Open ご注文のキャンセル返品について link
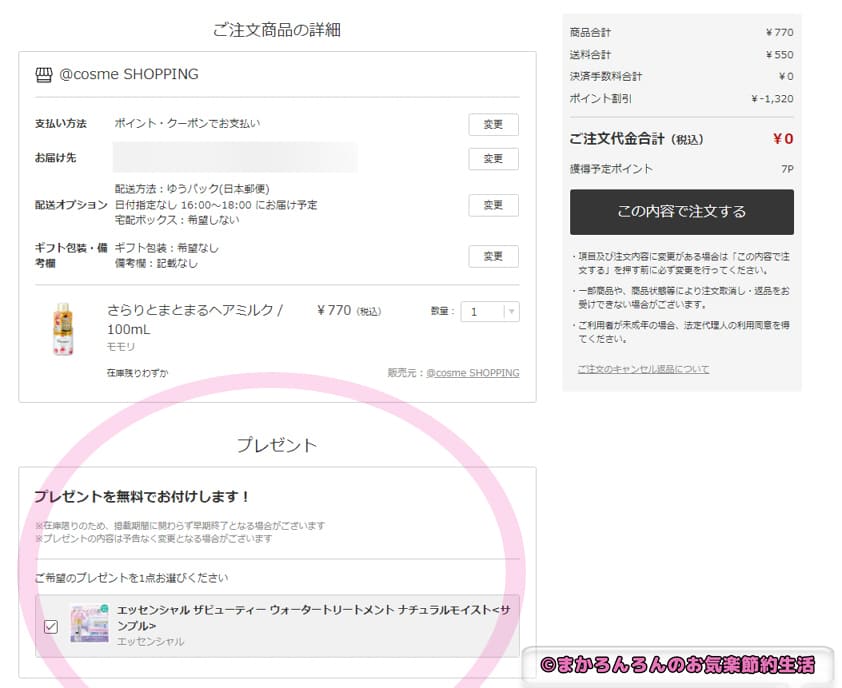 [x=643, y=369]
